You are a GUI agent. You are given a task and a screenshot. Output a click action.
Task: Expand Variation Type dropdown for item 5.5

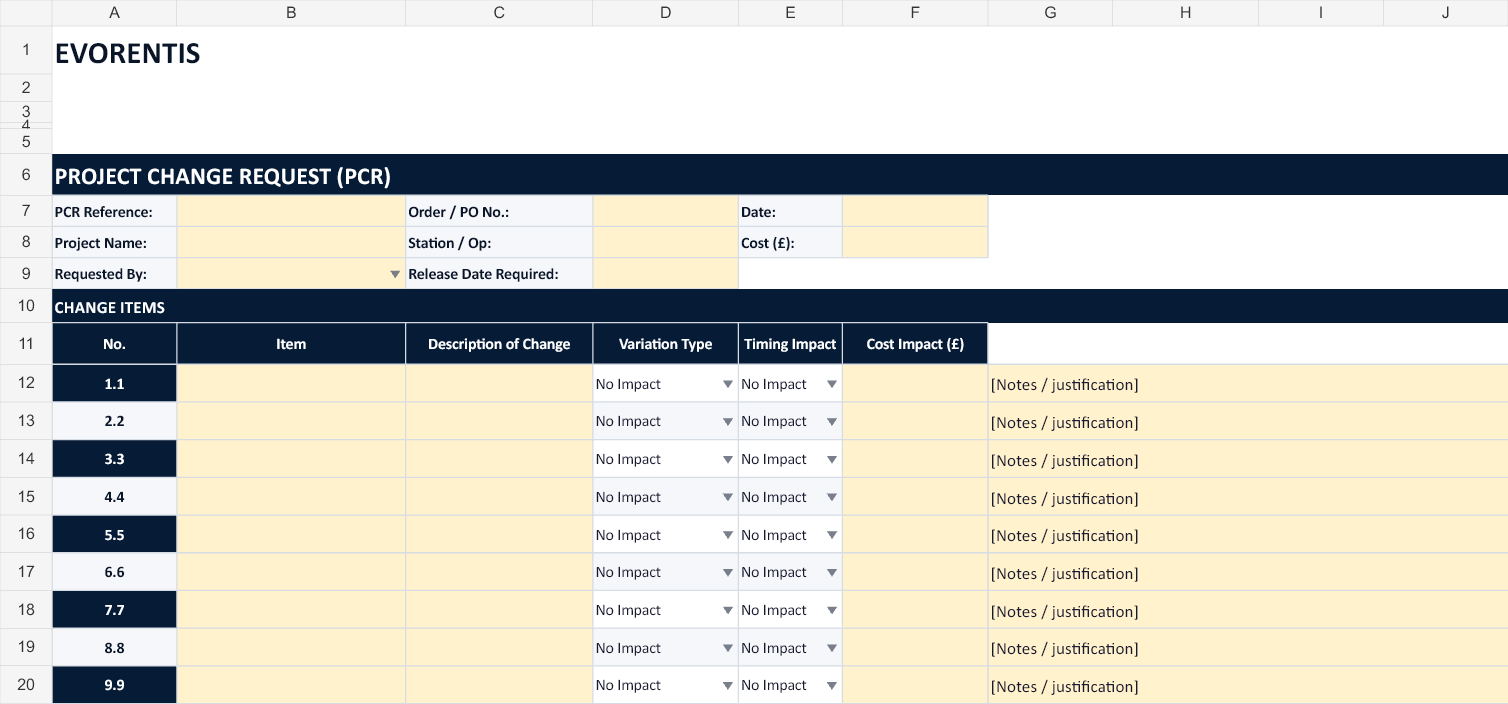[x=728, y=536]
